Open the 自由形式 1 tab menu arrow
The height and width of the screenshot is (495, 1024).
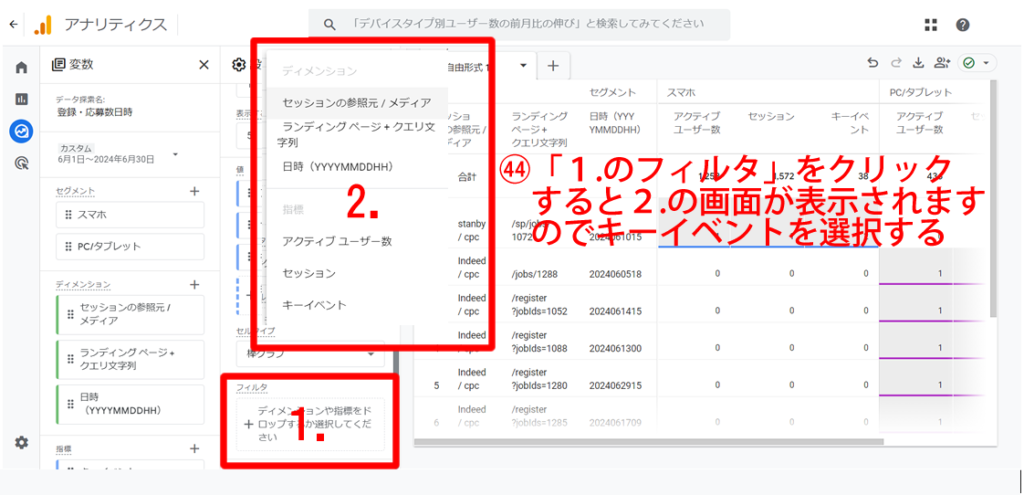pos(523,66)
